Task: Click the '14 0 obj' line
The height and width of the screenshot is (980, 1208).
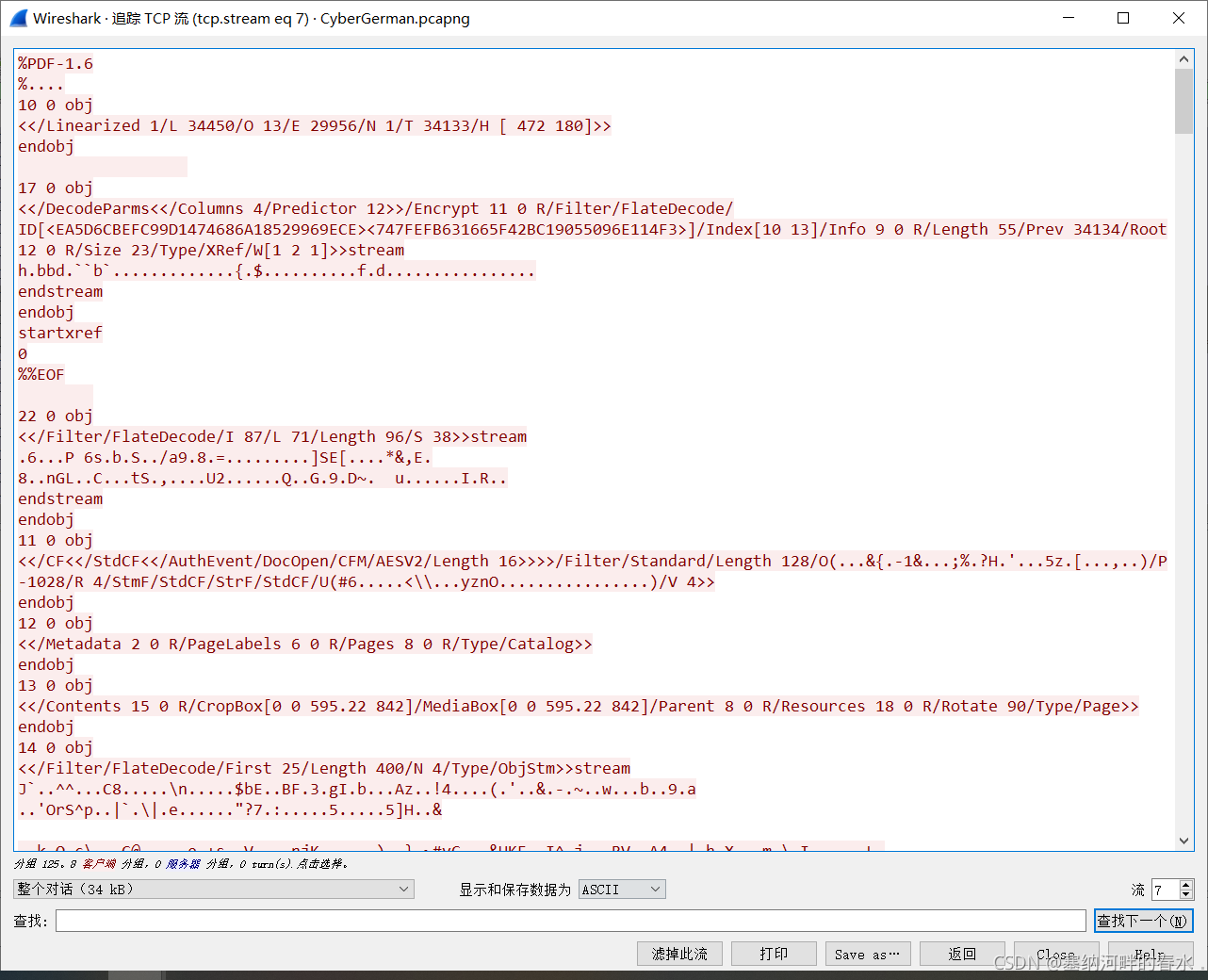Action: click(56, 747)
